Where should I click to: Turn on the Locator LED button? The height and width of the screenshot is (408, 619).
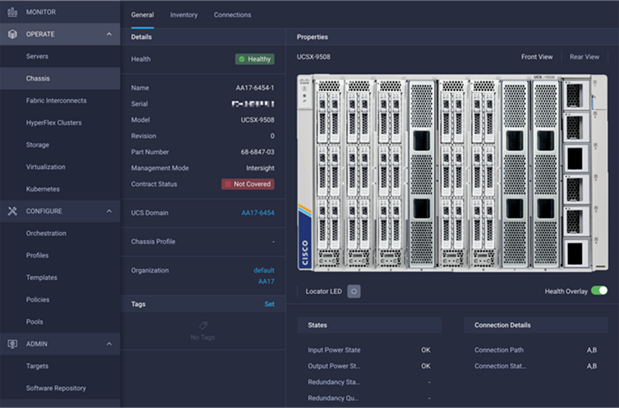tap(354, 292)
